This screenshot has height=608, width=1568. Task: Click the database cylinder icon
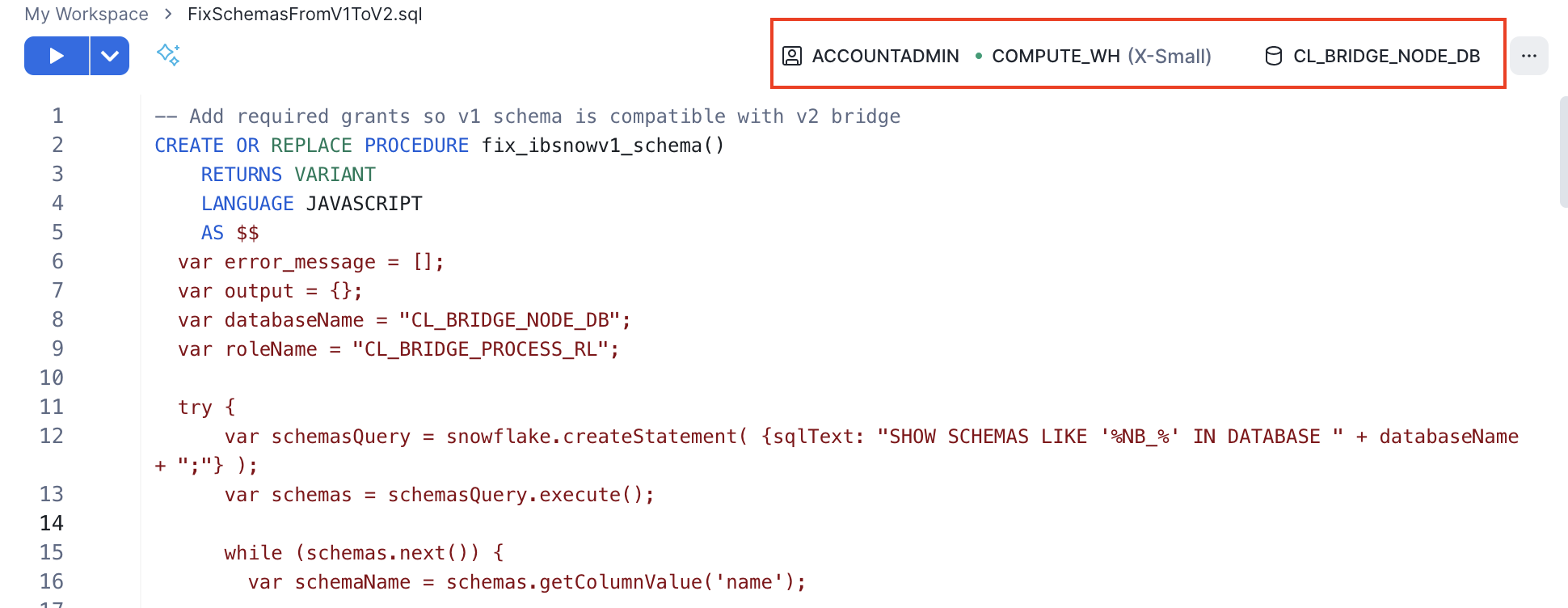click(x=1274, y=56)
